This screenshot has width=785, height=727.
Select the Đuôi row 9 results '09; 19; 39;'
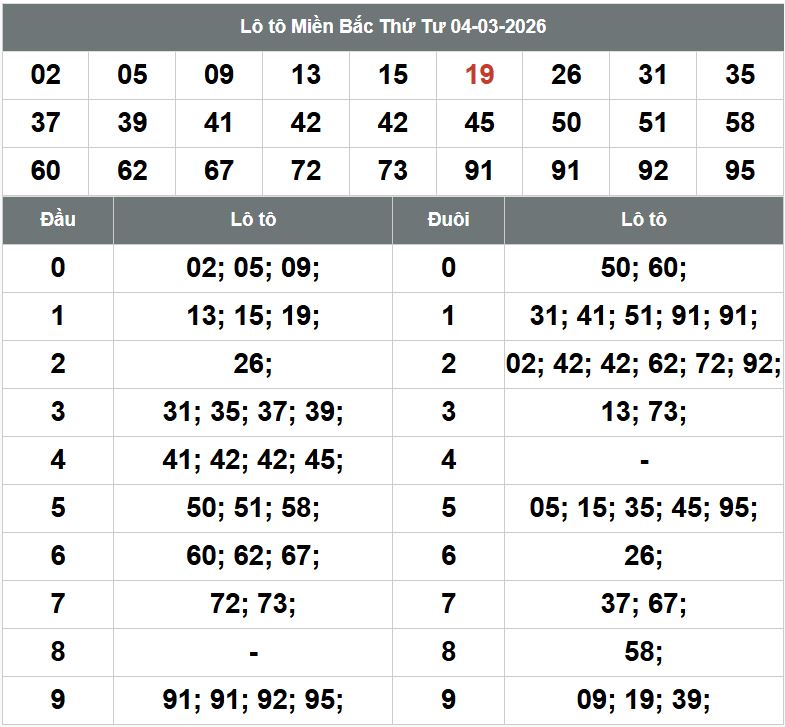pos(644,700)
